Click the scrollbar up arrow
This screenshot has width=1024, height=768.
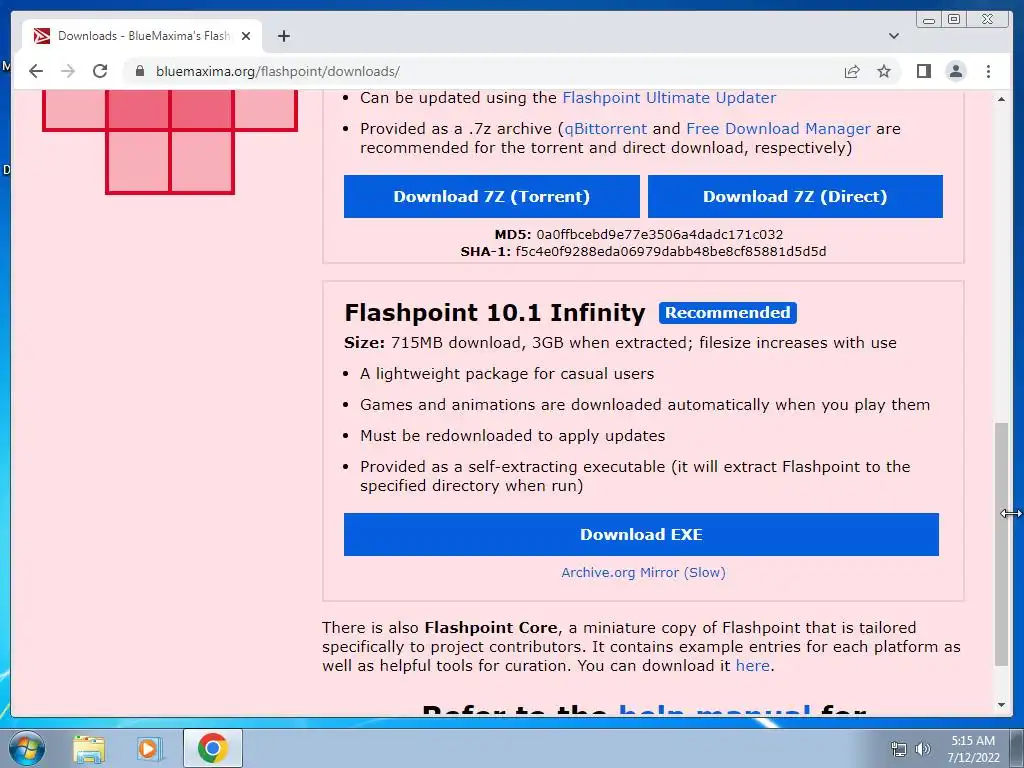[x=1001, y=99]
